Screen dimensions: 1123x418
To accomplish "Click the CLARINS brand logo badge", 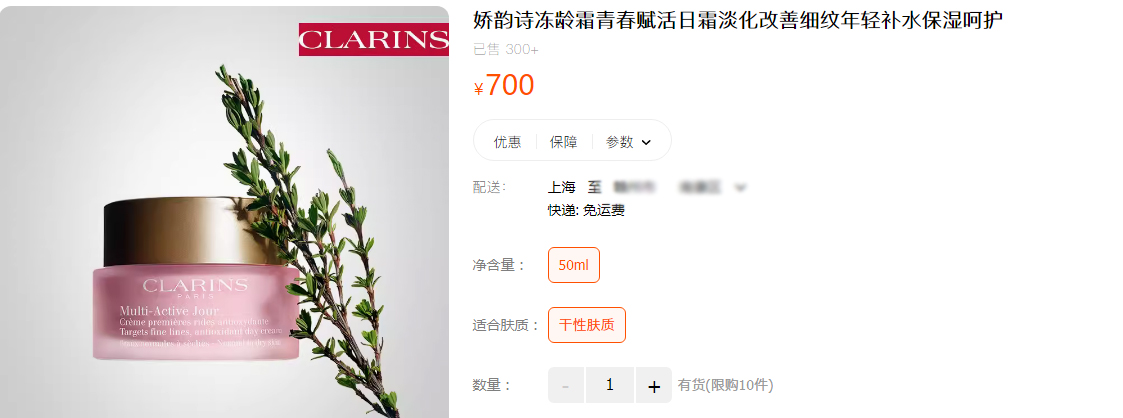I will [x=373, y=39].
